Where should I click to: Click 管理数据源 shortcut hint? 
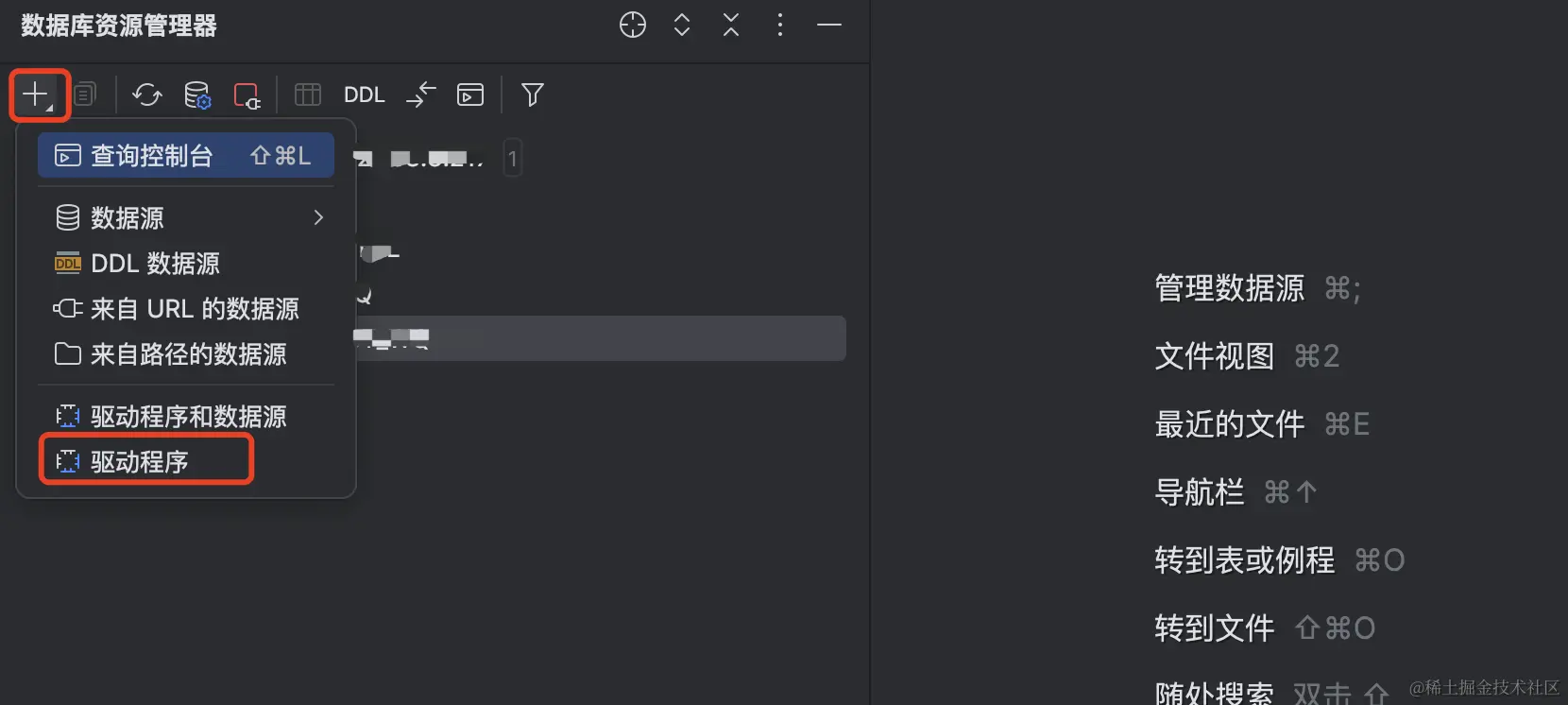[x=1257, y=287]
